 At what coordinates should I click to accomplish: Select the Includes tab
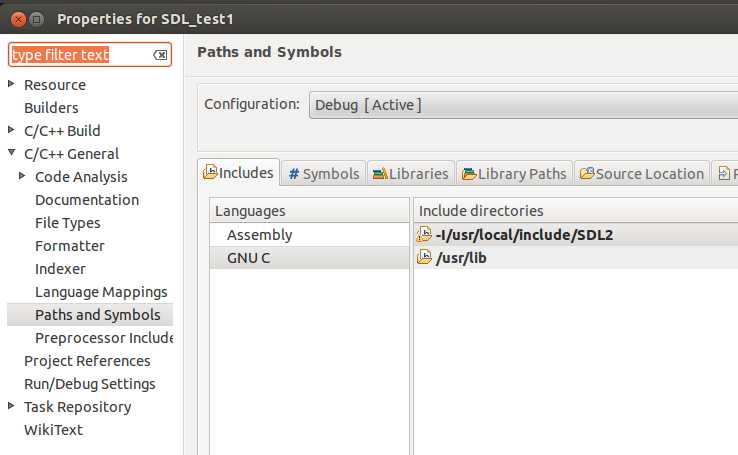pos(238,173)
